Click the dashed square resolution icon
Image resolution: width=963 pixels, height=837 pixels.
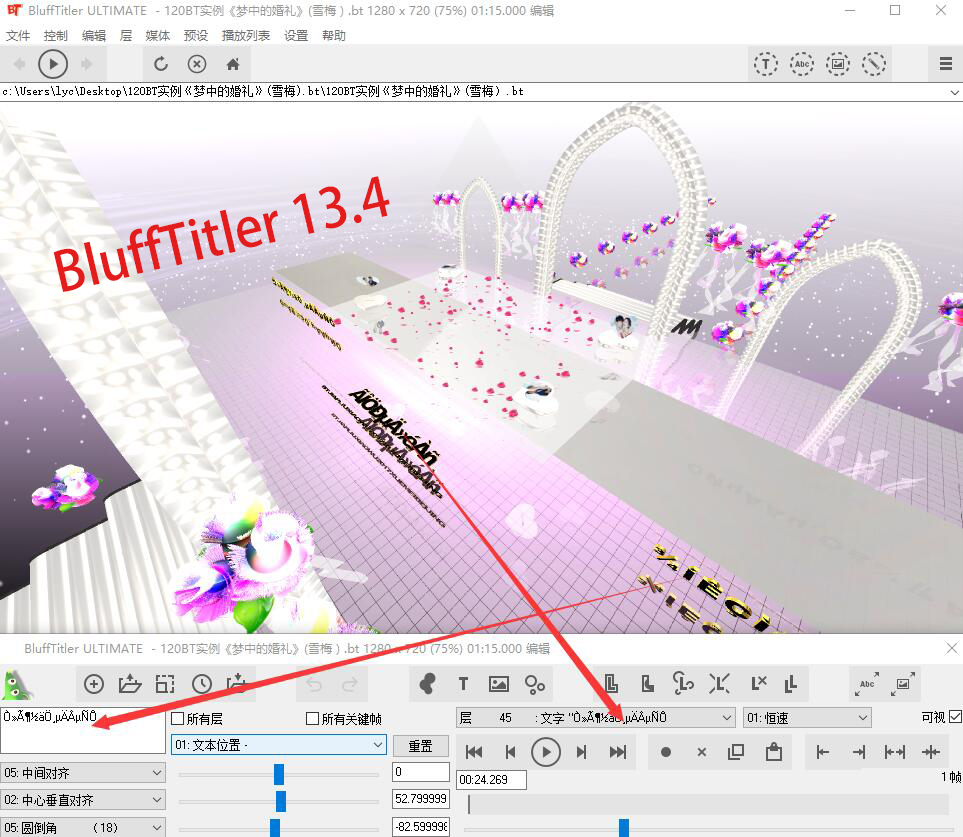point(165,683)
